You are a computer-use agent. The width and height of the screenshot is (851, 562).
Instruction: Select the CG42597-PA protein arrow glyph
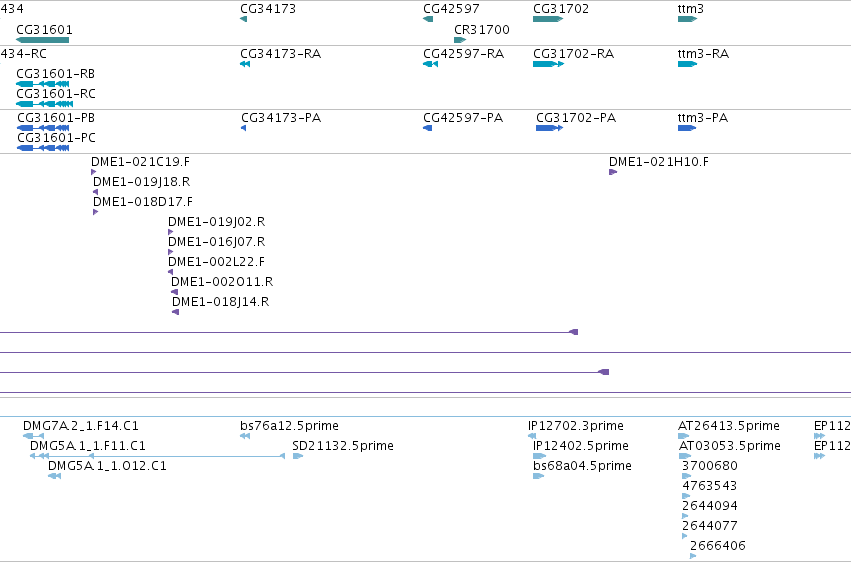(x=428, y=128)
